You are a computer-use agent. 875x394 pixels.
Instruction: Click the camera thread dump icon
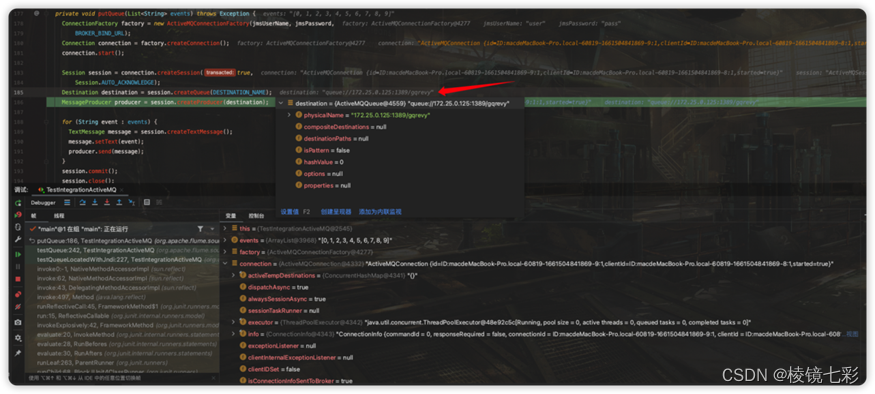point(18,323)
